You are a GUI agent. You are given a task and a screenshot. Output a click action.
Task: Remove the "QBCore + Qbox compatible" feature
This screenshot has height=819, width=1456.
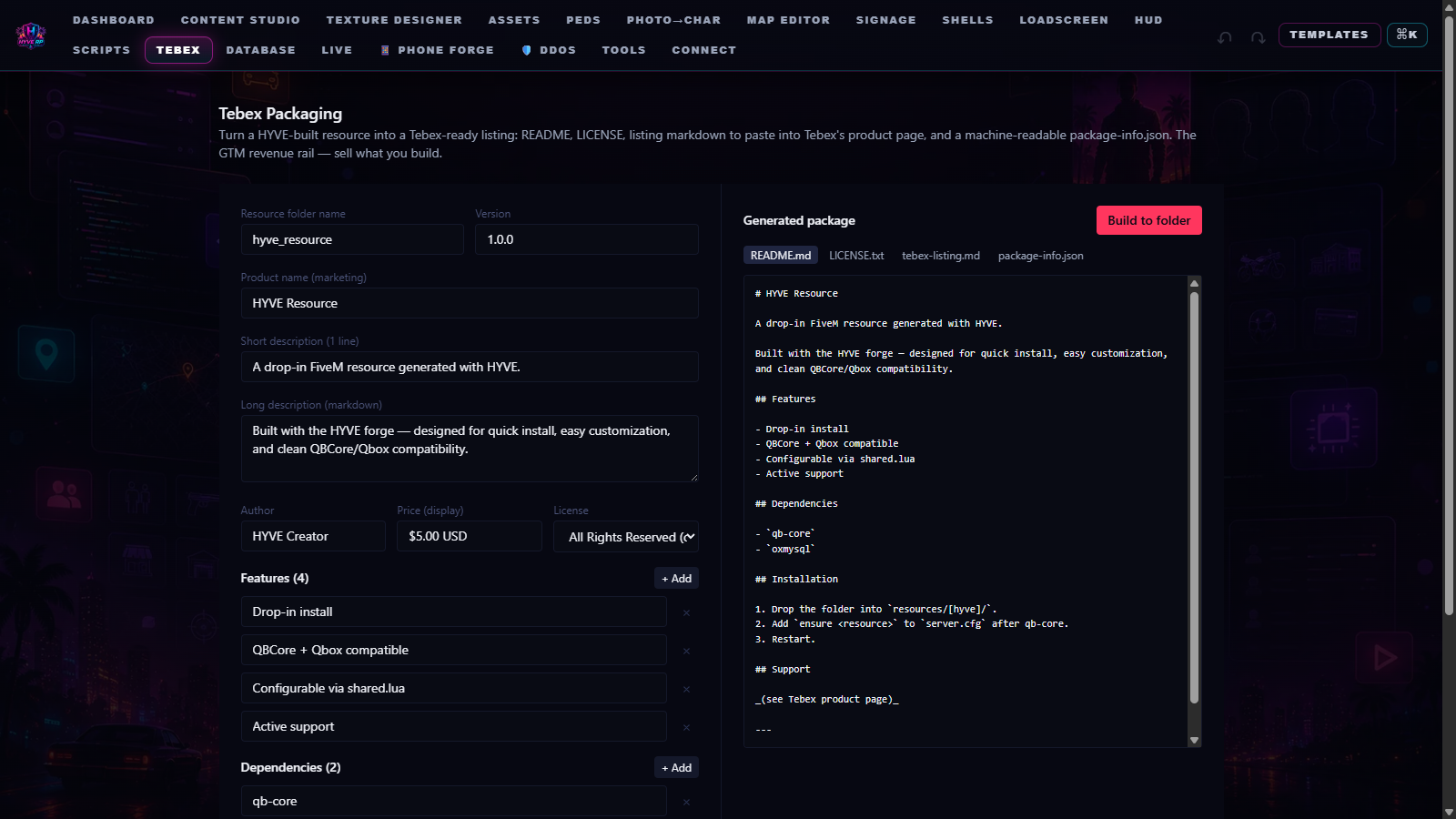[686, 652]
